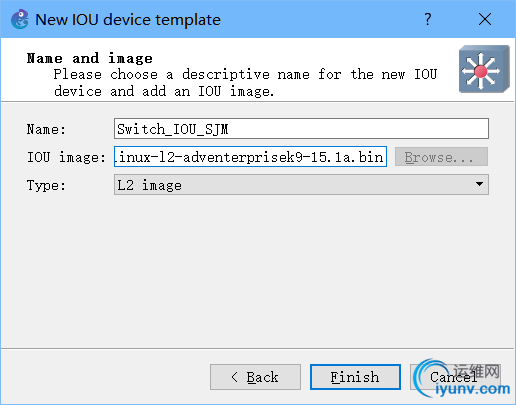
Task: Click the Chinese 运维网 watermark text
Action: (x=477, y=371)
